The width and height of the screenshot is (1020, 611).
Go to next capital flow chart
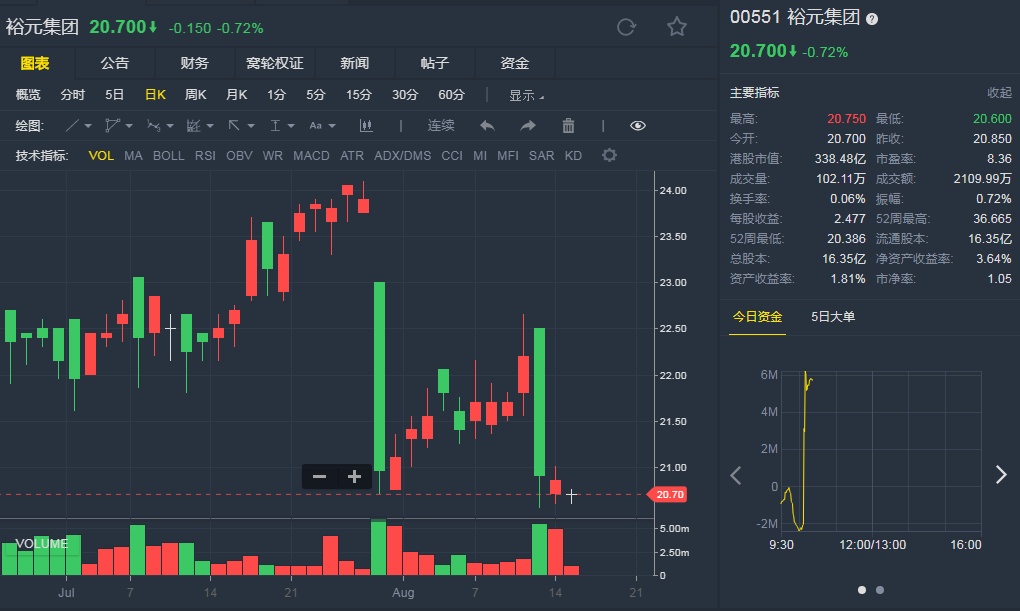(1001, 475)
